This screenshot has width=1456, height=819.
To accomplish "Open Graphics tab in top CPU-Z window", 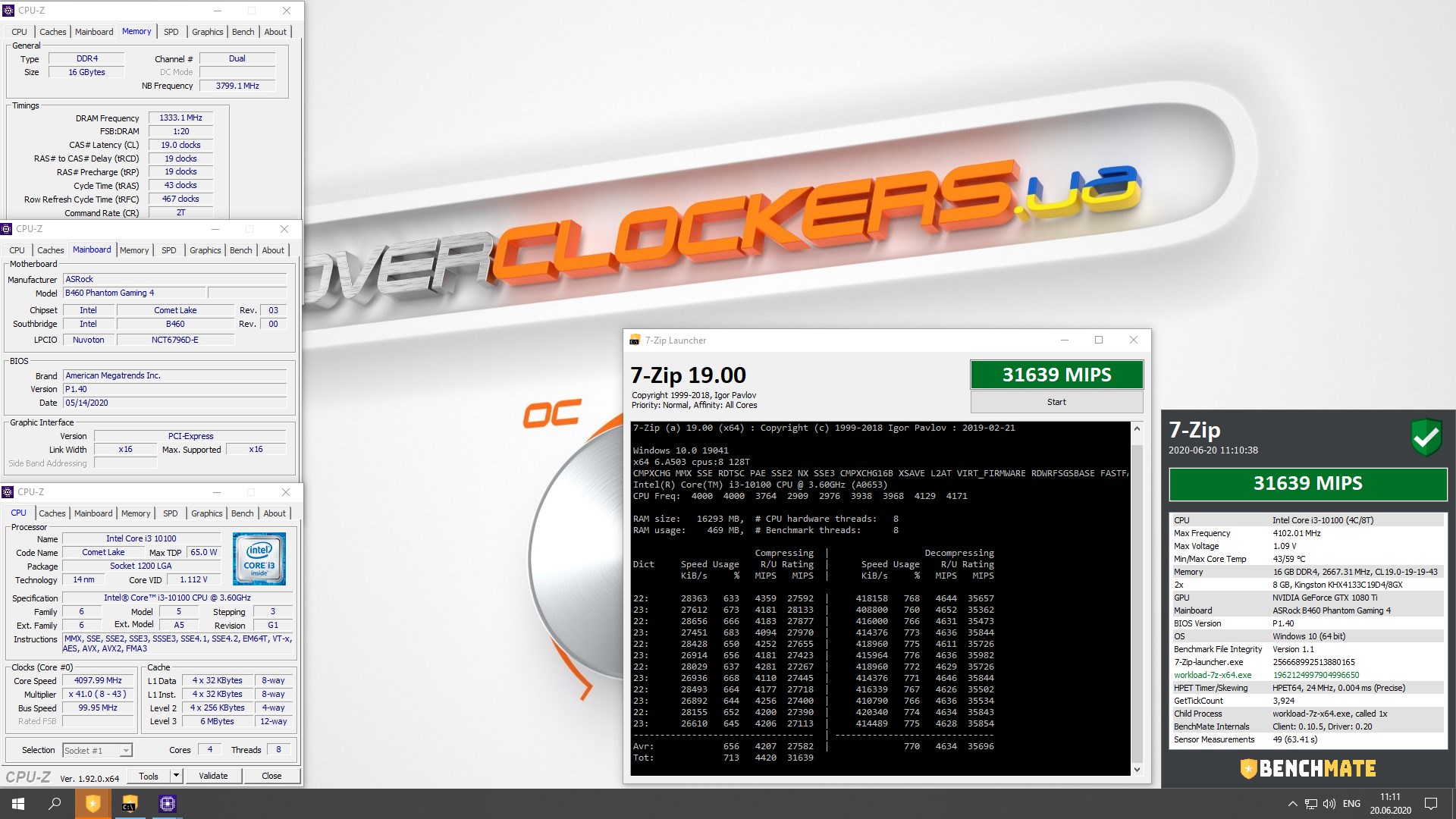I will tap(208, 32).
